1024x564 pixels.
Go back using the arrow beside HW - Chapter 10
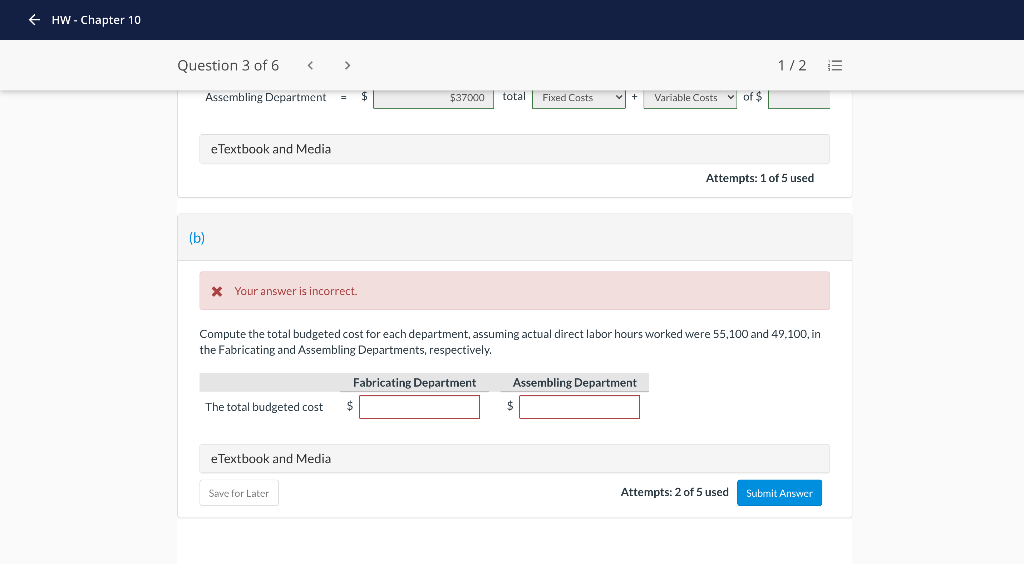(x=34, y=20)
